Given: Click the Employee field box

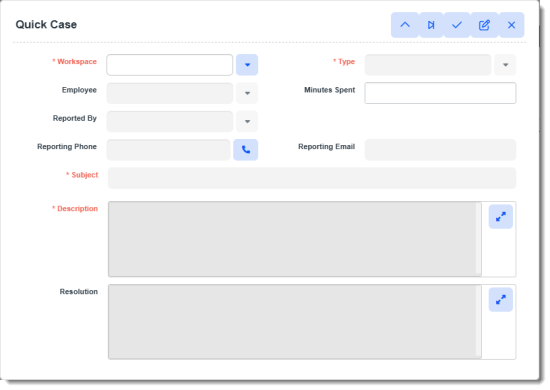Looking at the screenshot, I should [170, 93].
